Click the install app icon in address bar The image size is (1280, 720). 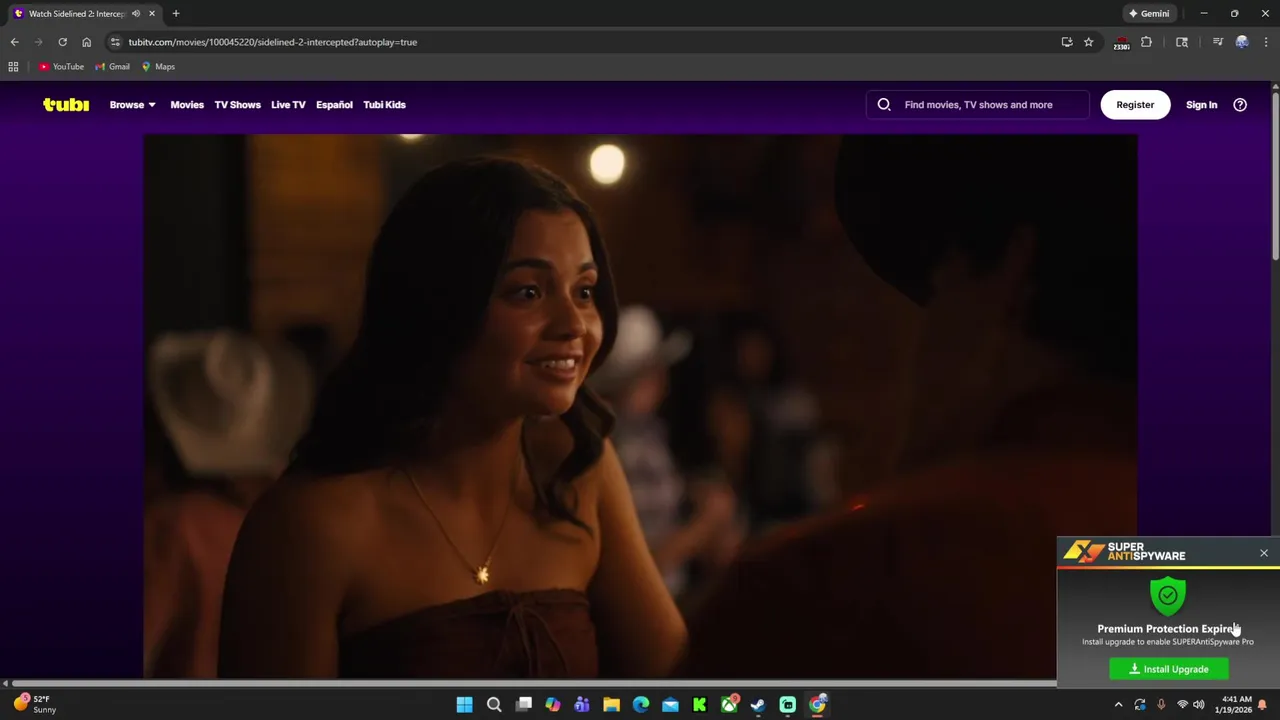(1067, 42)
